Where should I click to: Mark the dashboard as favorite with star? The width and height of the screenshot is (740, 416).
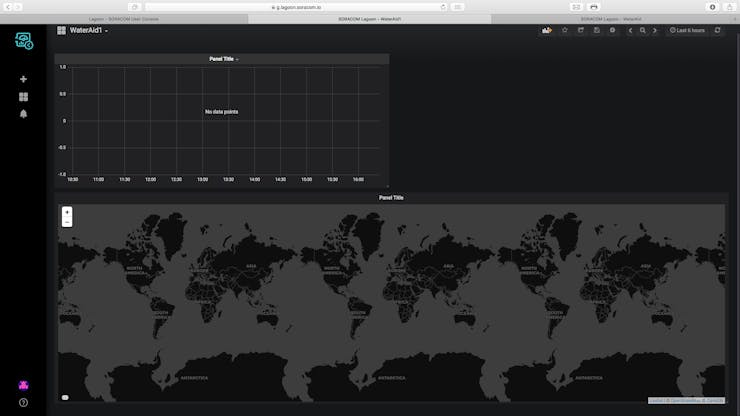tap(564, 30)
